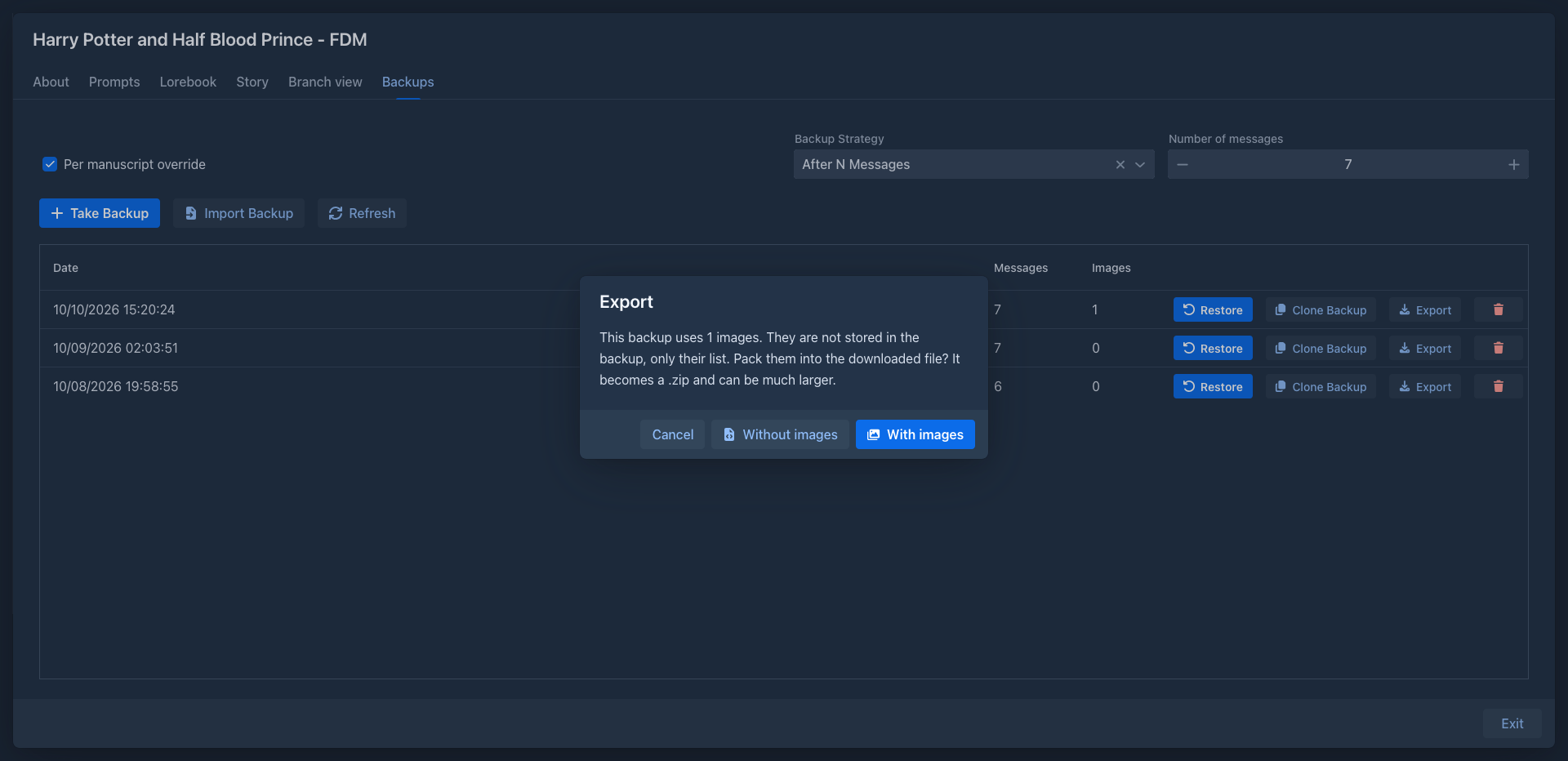
Task: Click the Images column header
Action: pyautogui.click(x=1111, y=268)
